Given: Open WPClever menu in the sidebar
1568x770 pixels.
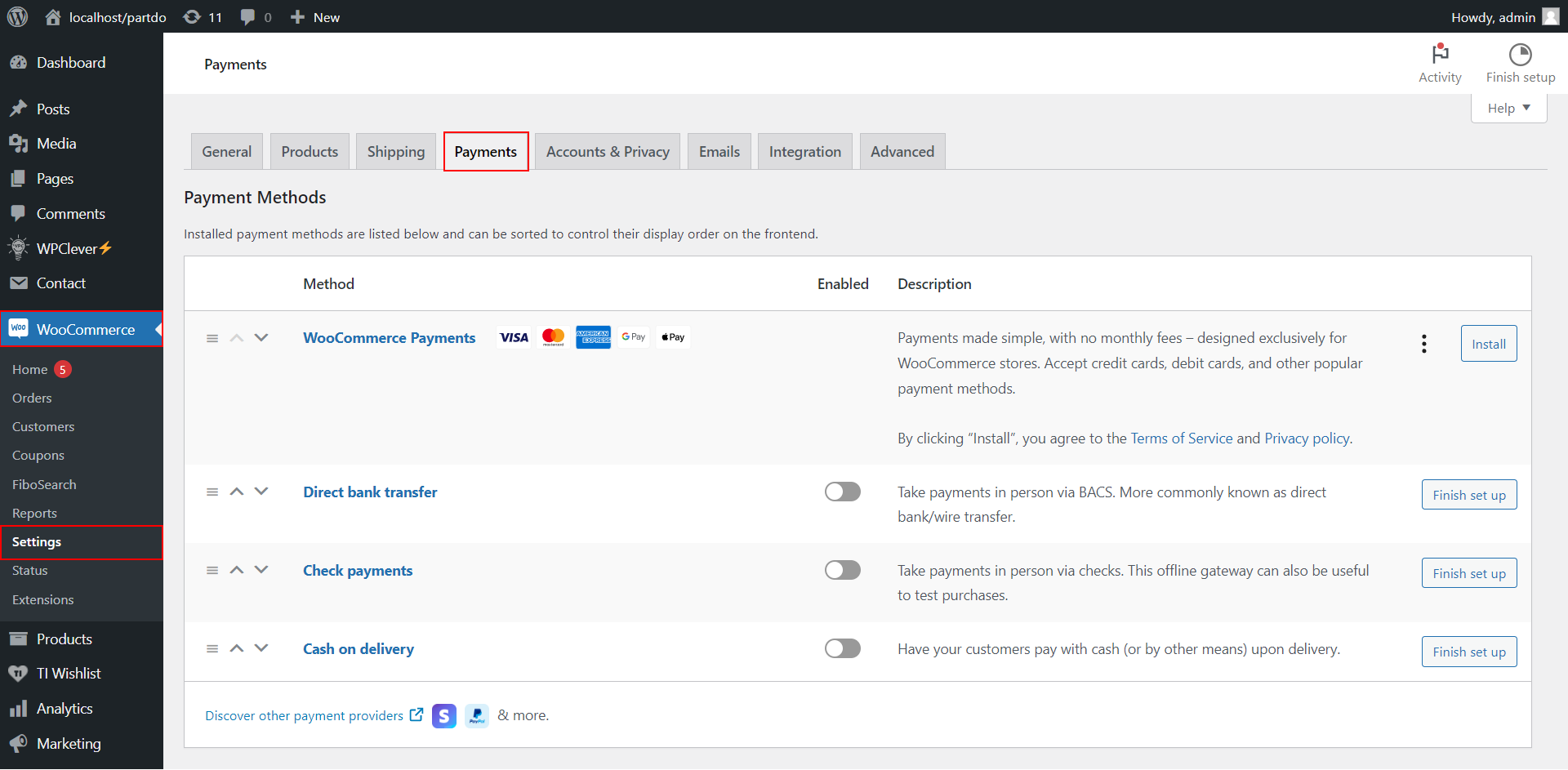Looking at the screenshot, I should coord(82,248).
